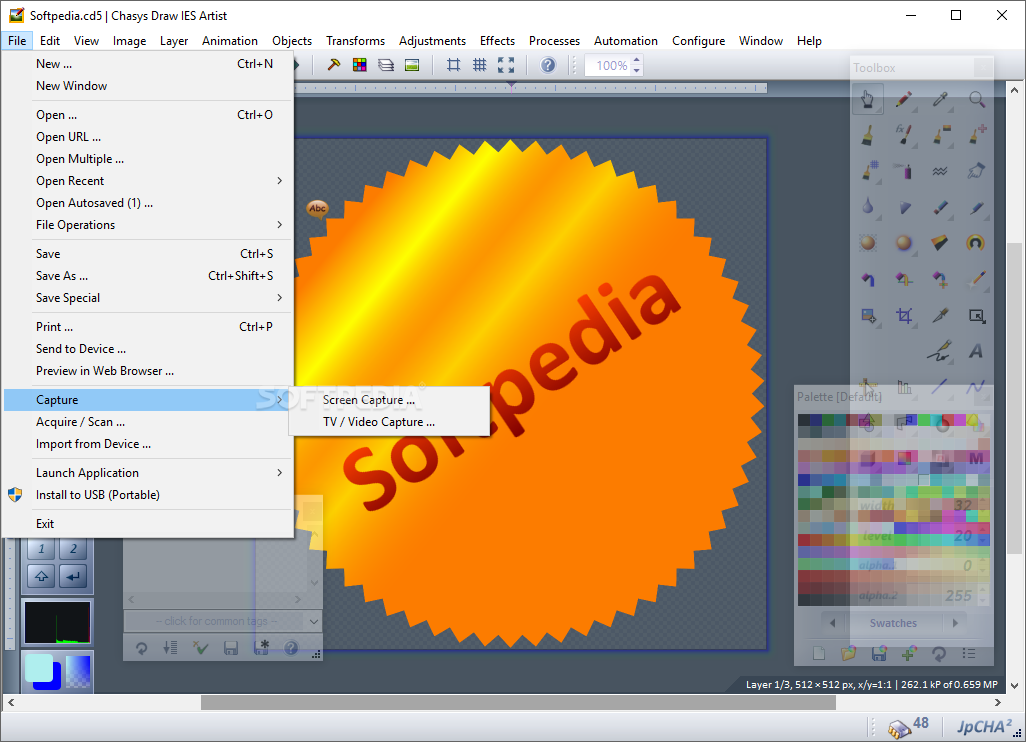Select the wavy lines distortion tool
Screen dimensions: 1026x742
tap(940, 171)
